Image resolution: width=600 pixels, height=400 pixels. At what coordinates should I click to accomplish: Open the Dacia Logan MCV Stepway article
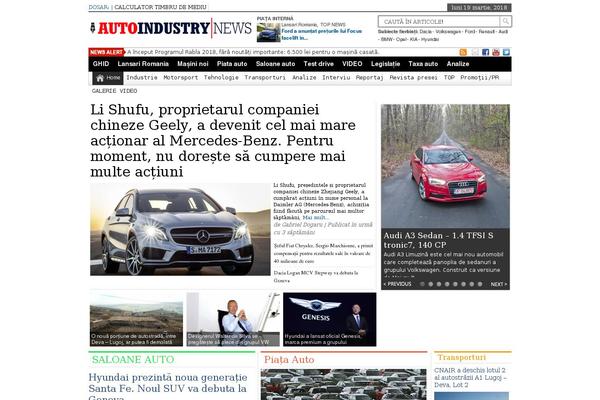pos(316,277)
